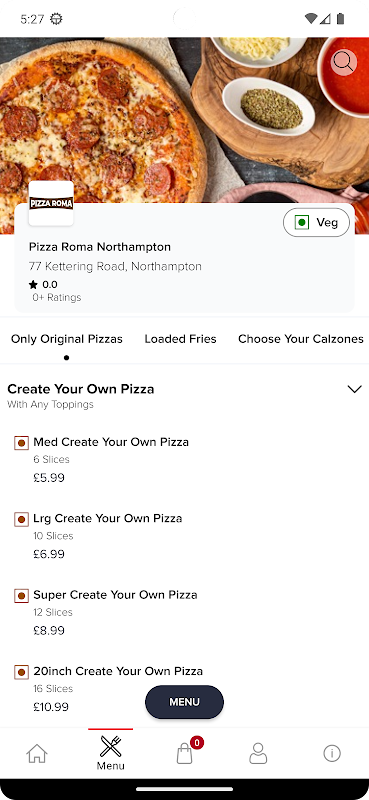
Task: Select the Only Original Pizzas tab
Action: click(67, 339)
